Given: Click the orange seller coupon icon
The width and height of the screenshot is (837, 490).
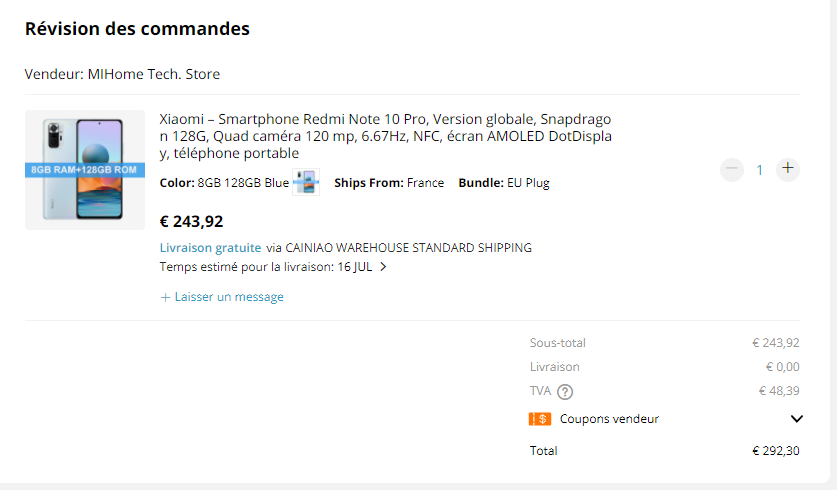Looking at the screenshot, I should (x=540, y=419).
